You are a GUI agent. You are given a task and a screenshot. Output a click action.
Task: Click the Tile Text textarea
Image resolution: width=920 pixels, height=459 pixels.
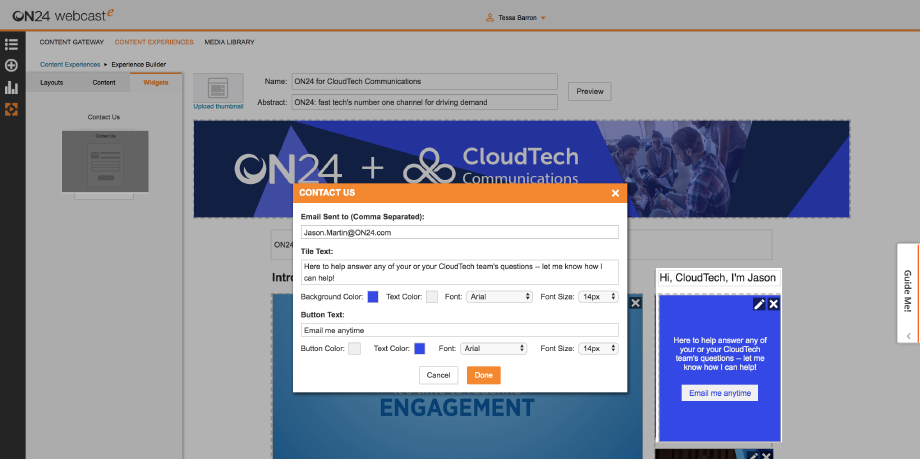tap(459, 271)
